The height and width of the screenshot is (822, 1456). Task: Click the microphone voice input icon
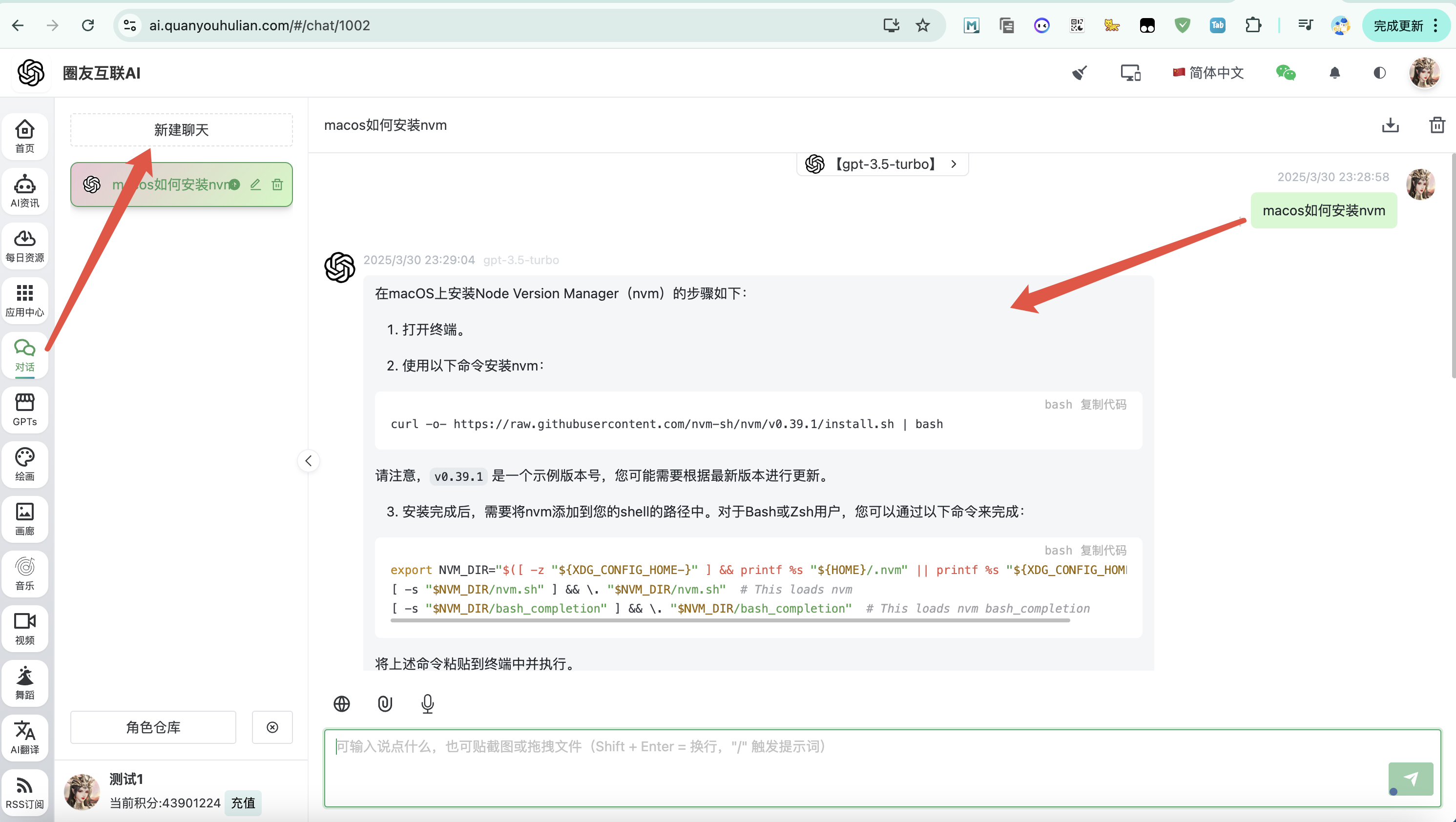click(428, 703)
